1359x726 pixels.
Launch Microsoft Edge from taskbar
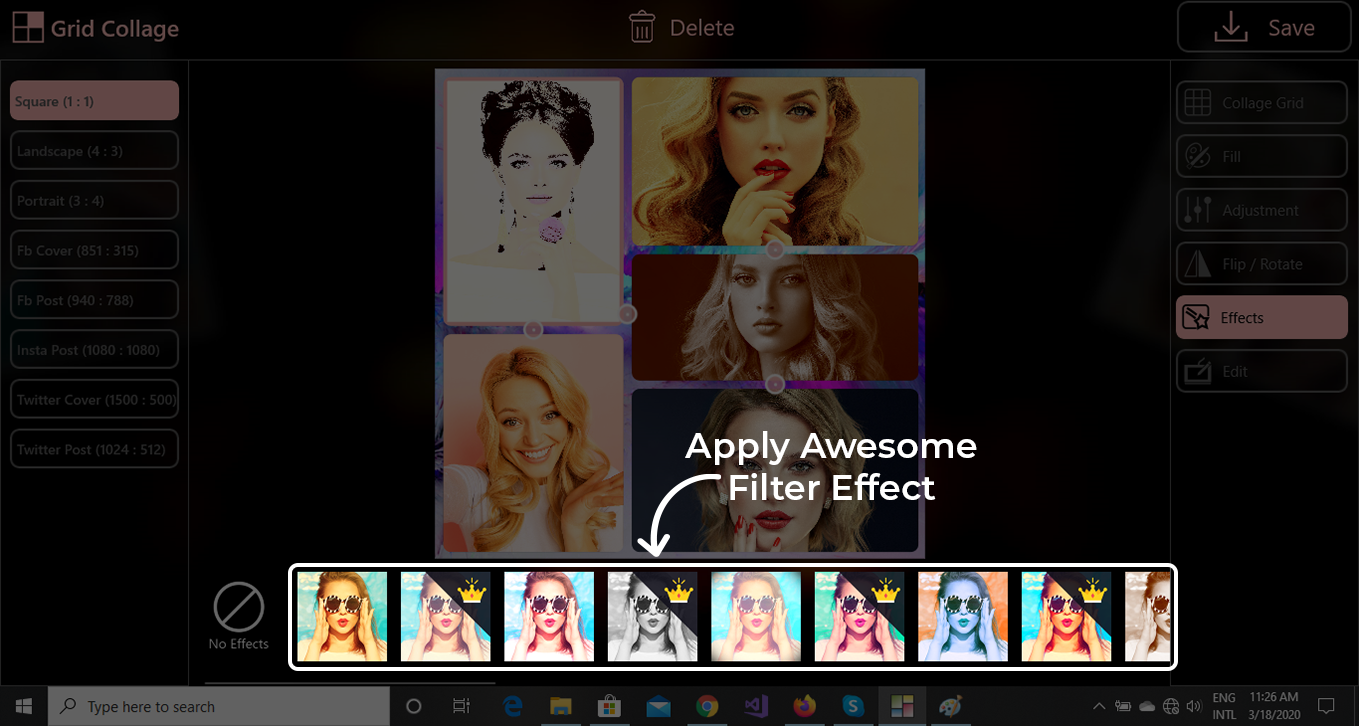(x=513, y=706)
